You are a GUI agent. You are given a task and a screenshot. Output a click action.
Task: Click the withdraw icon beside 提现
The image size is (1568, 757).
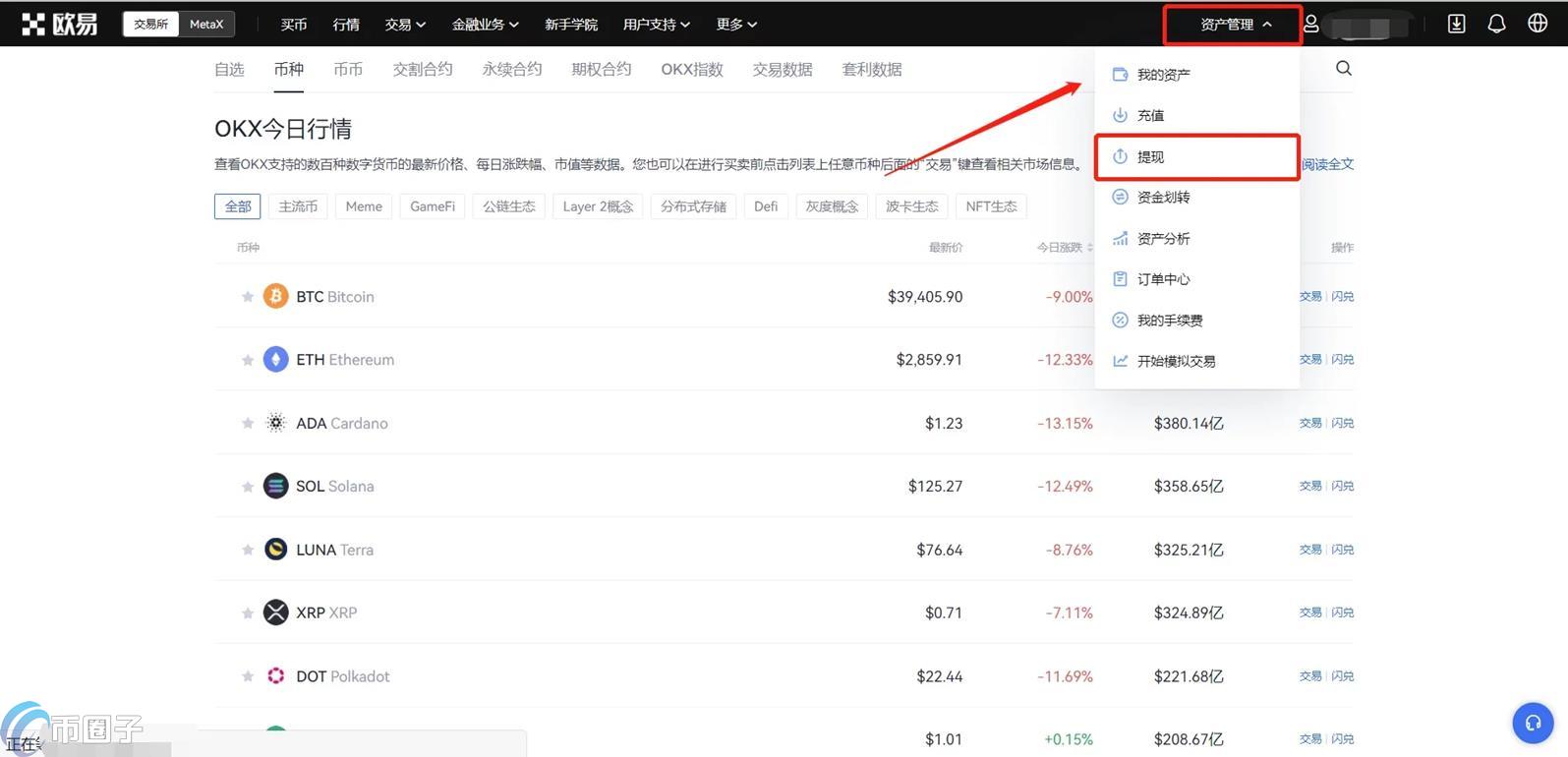point(1120,156)
